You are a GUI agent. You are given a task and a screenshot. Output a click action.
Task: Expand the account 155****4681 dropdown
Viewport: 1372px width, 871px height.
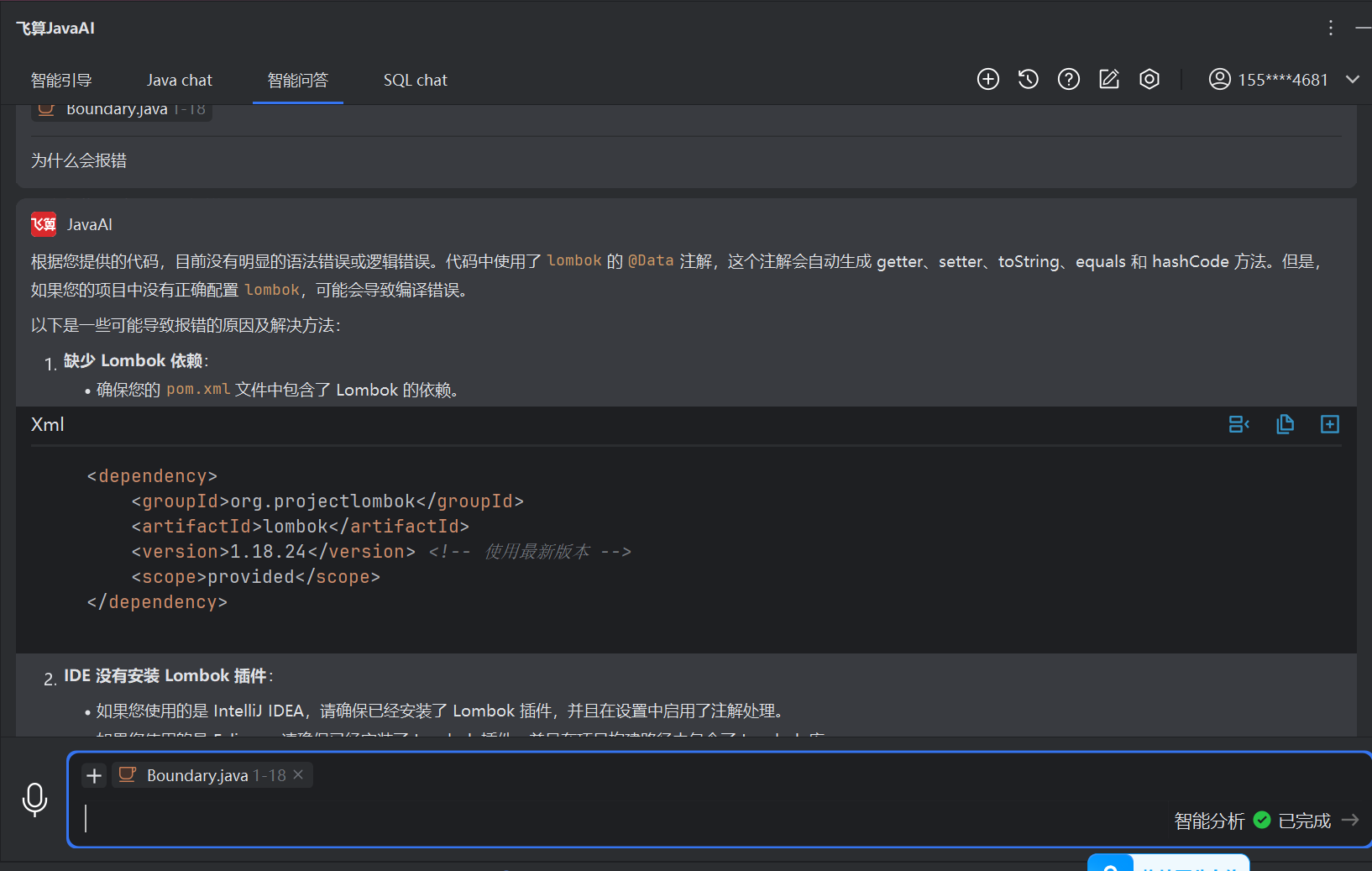(x=1352, y=80)
